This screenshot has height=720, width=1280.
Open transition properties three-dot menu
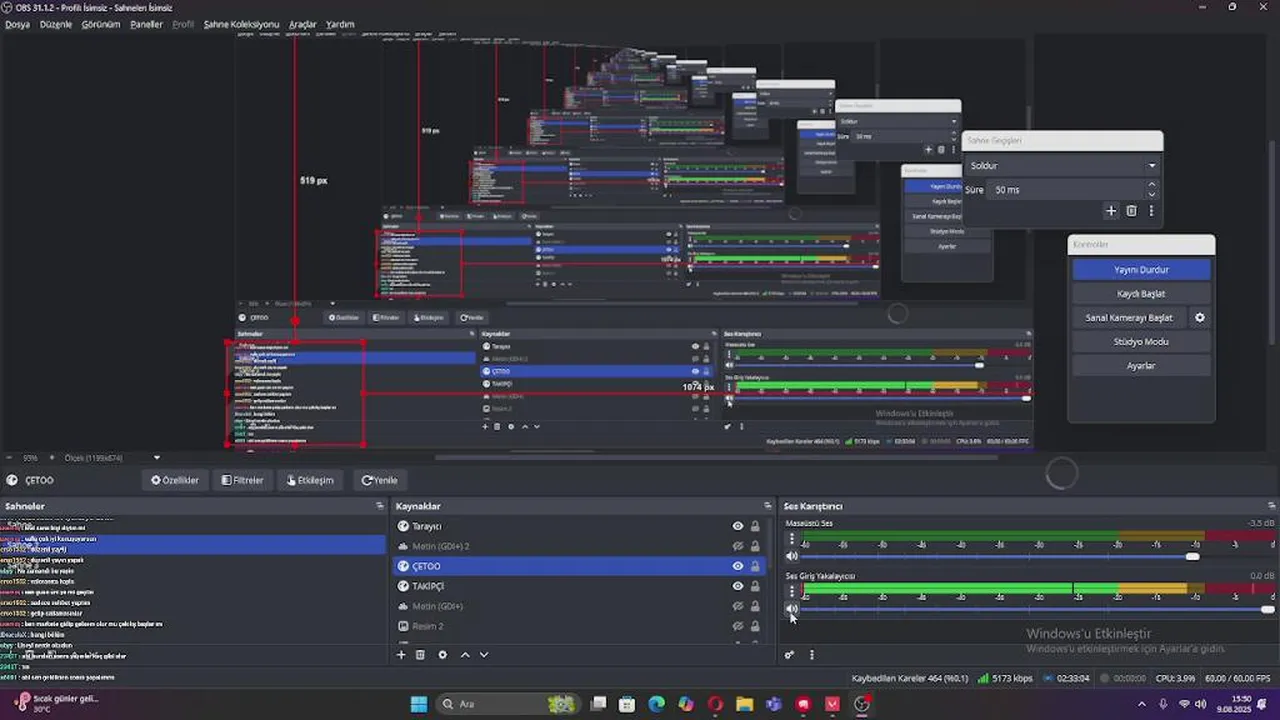click(x=1151, y=211)
